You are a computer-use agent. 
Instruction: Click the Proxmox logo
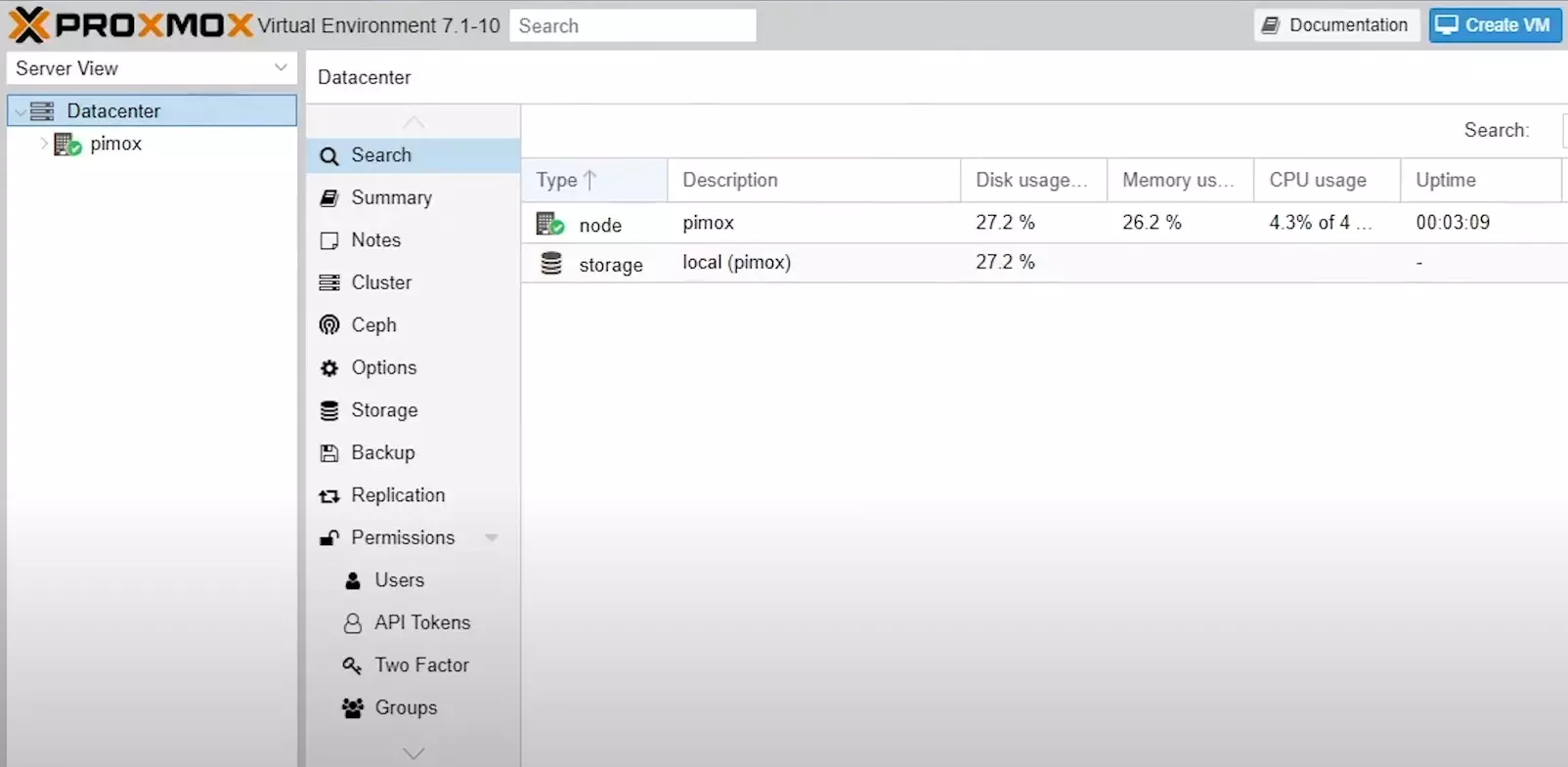click(131, 24)
